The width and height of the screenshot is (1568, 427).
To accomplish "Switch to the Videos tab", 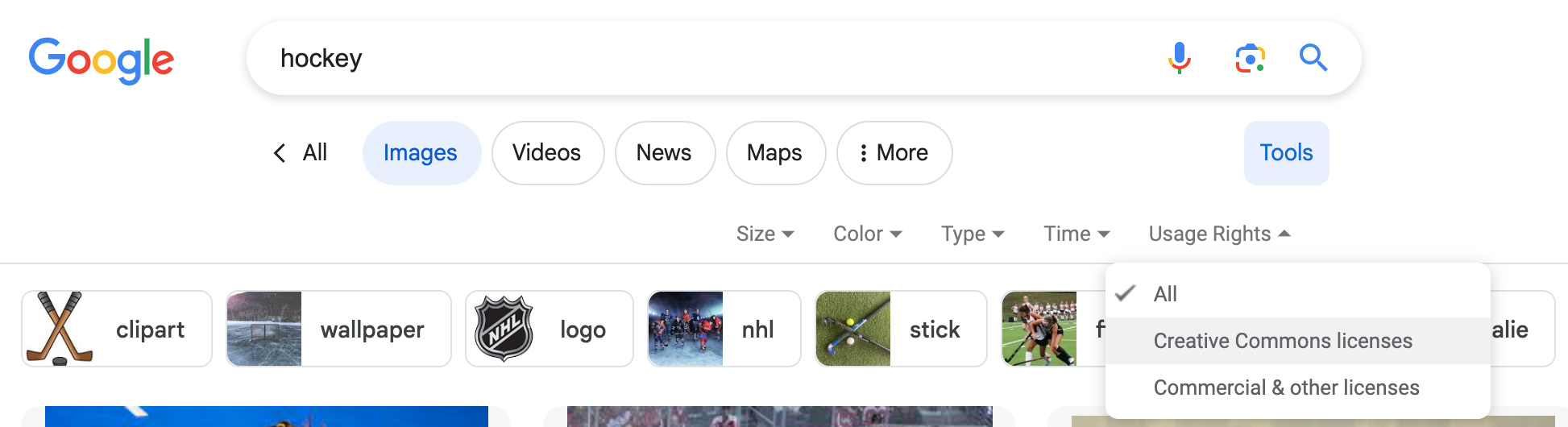I will click(548, 153).
